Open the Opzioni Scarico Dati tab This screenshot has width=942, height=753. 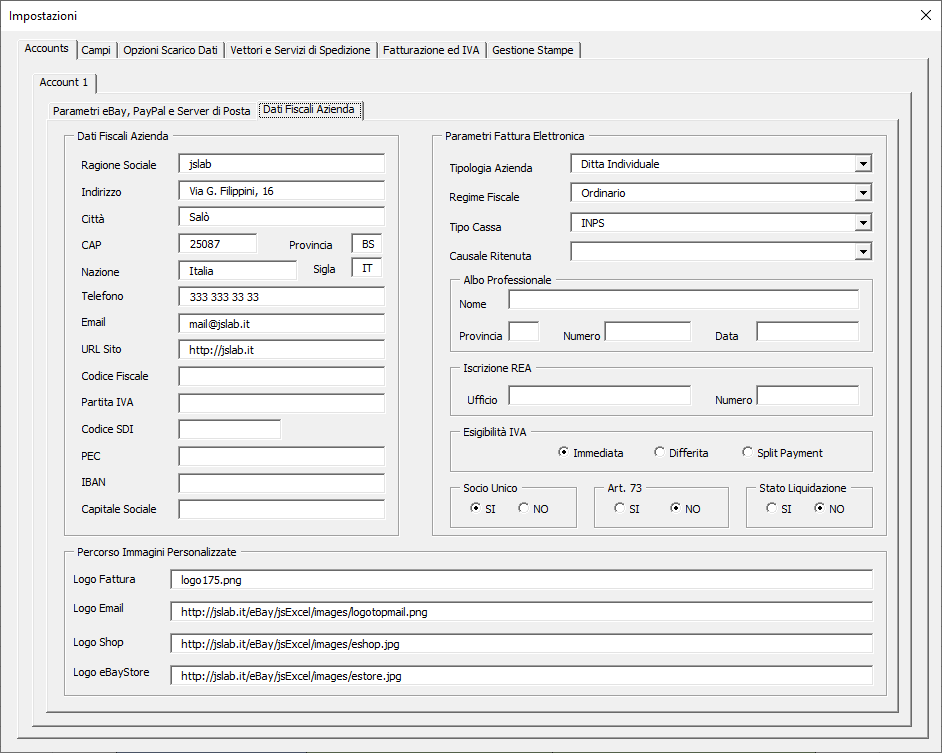pyautogui.click(x=171, y=50)
